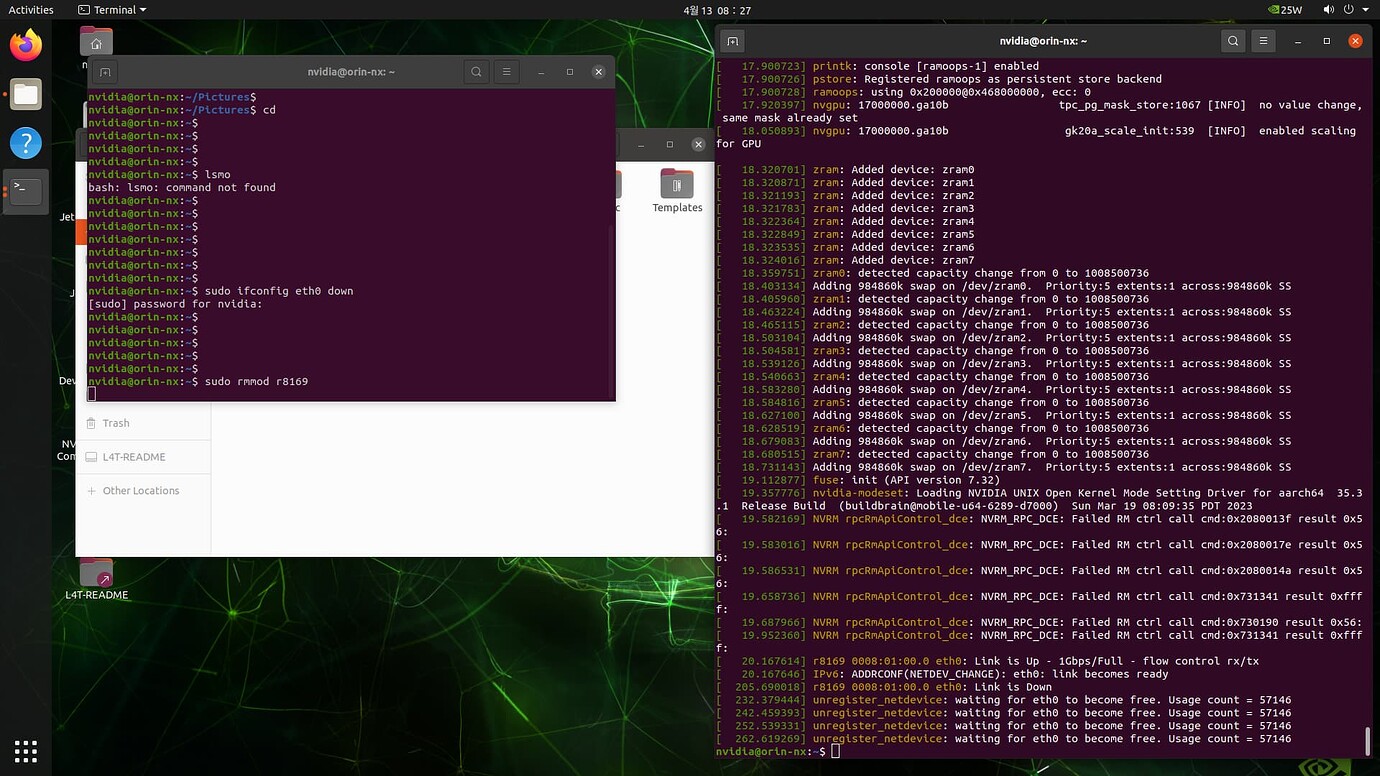The image size is (1380, 776).
Task: Open search in the left terminal window
Action: point(476,71)
